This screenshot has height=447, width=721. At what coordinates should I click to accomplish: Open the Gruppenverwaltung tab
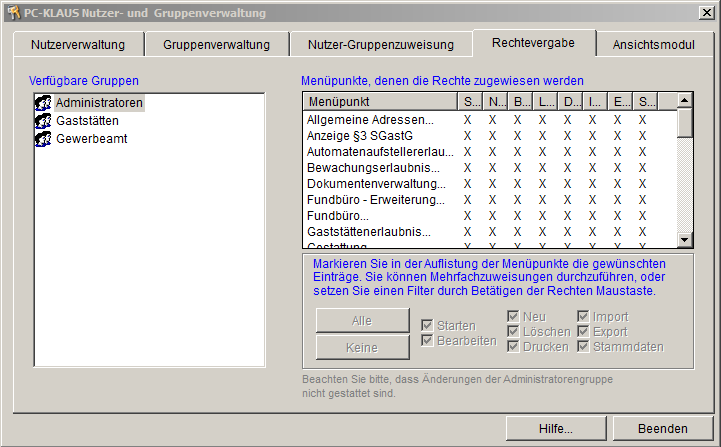(216, 45)
